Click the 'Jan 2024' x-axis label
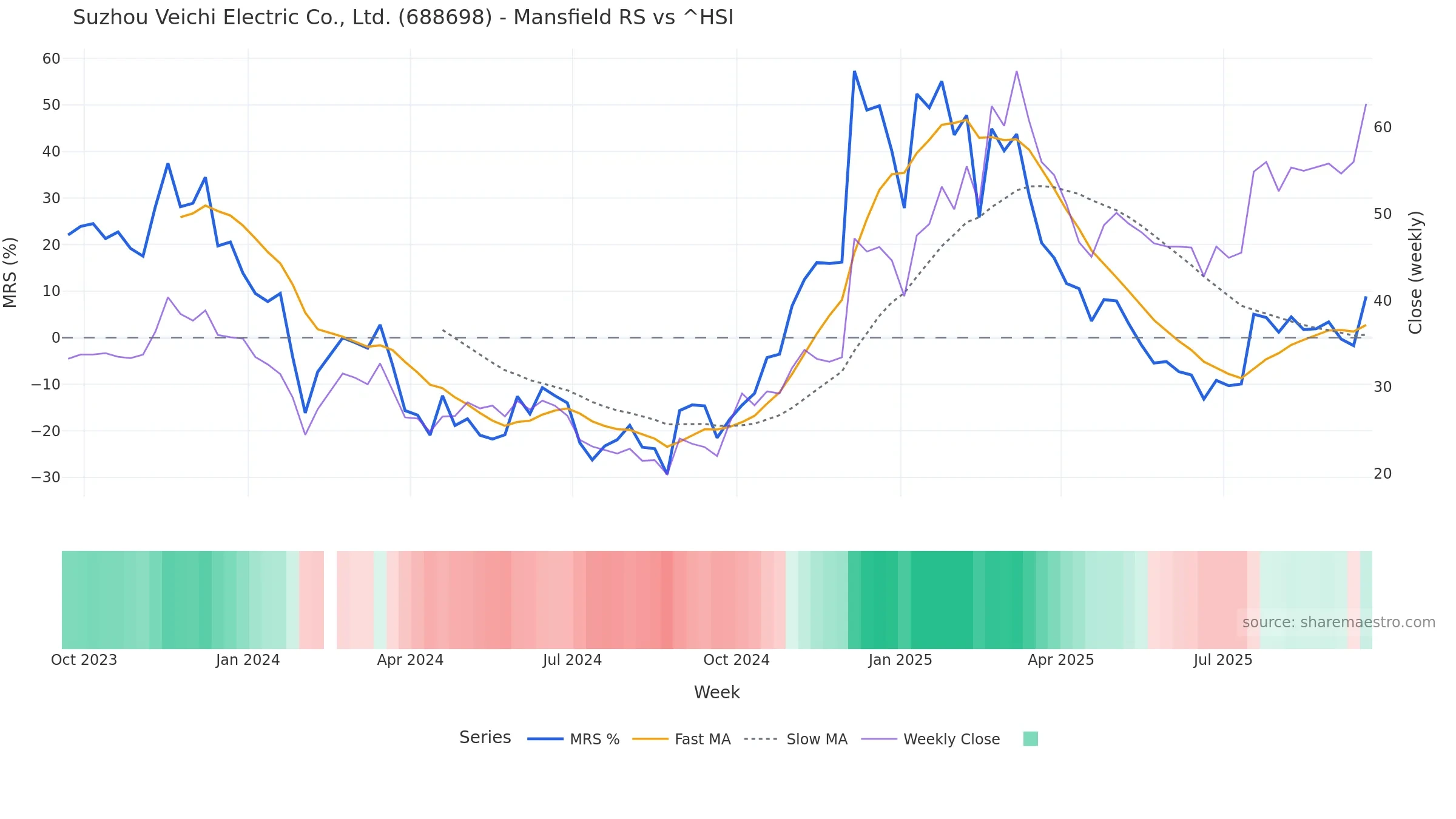This screenshot has width=1456, height=819. [248, 660]
